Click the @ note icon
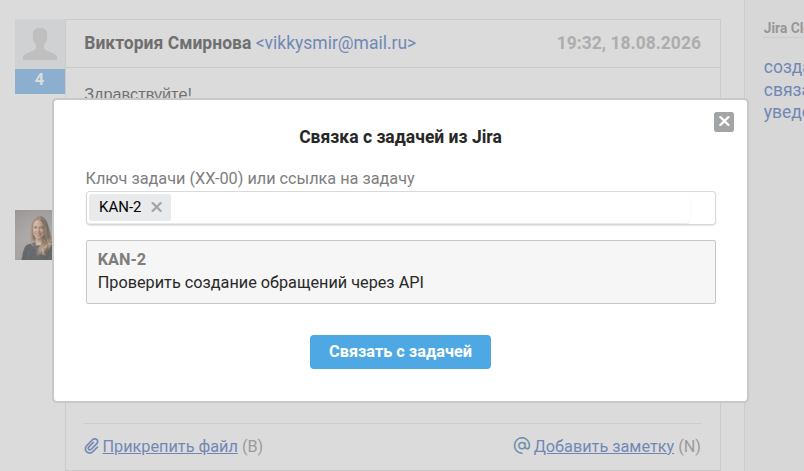Viewport: 804px width, 471px height. [x=521, y=445]
